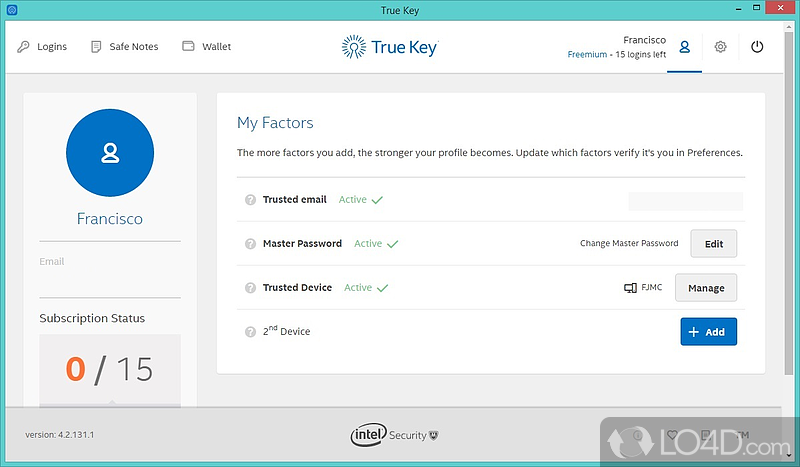
Task: Open the Safe Notes tab
Action: point(124,46)
